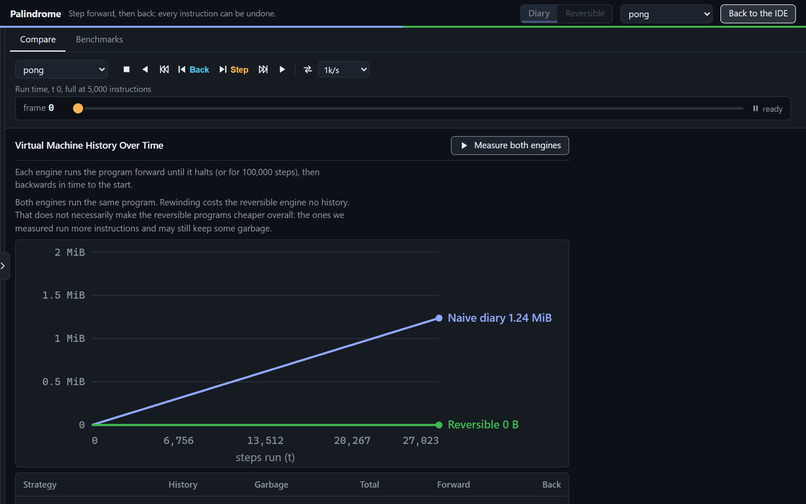
Task: Select the Compare tab
Action: [38, 40]
